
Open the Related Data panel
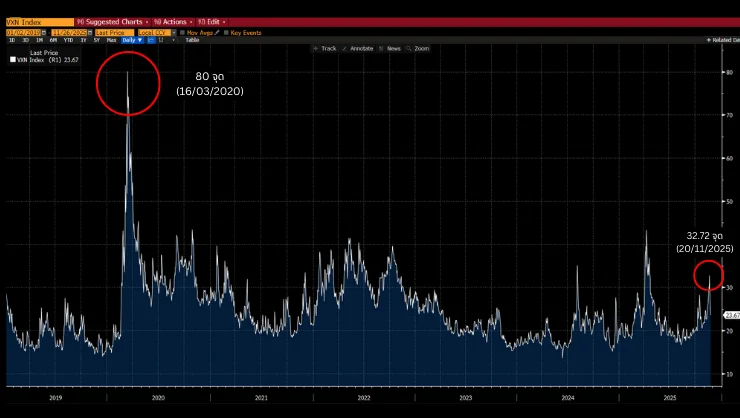point(723,40)
